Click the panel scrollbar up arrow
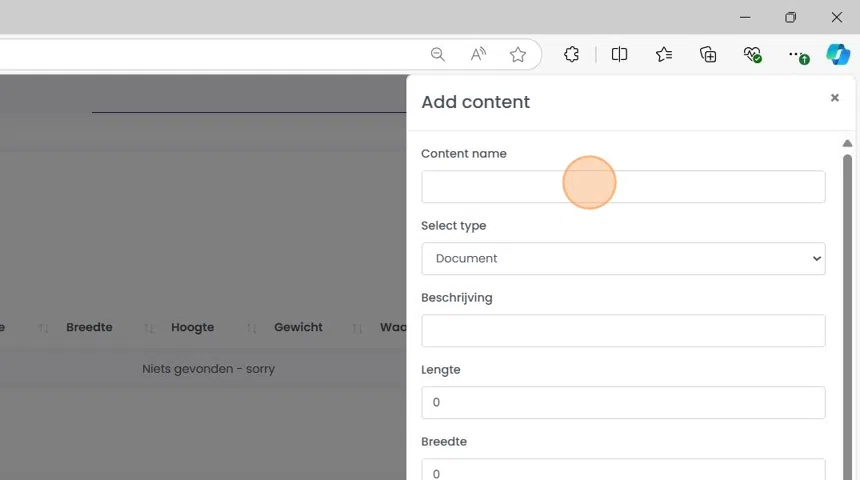This screenshot has height=480, width=860. 847,144
